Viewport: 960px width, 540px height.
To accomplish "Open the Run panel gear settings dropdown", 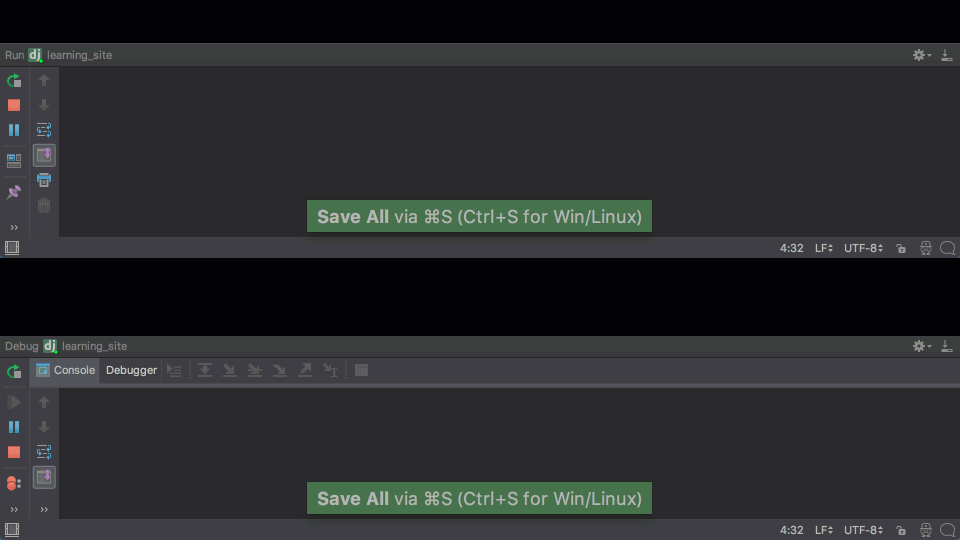I will point(921,55).
